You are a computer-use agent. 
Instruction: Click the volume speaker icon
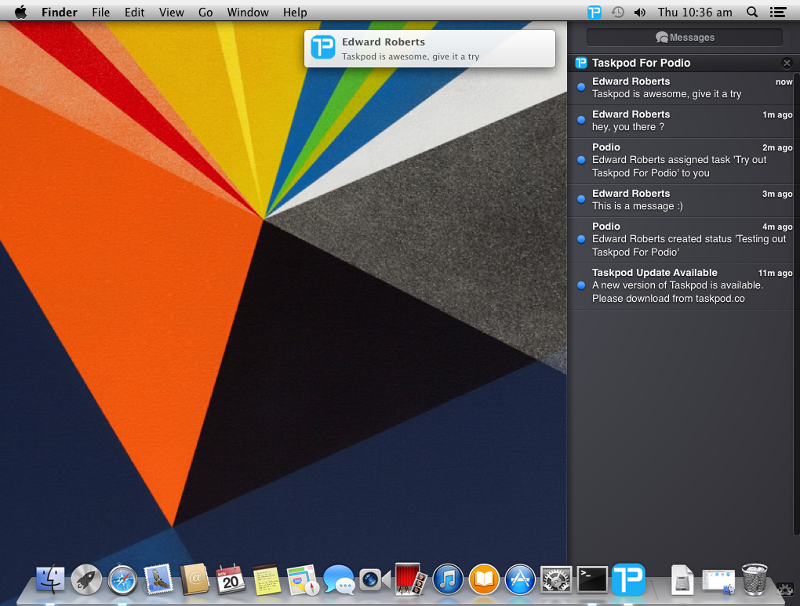tap(640, 12)
